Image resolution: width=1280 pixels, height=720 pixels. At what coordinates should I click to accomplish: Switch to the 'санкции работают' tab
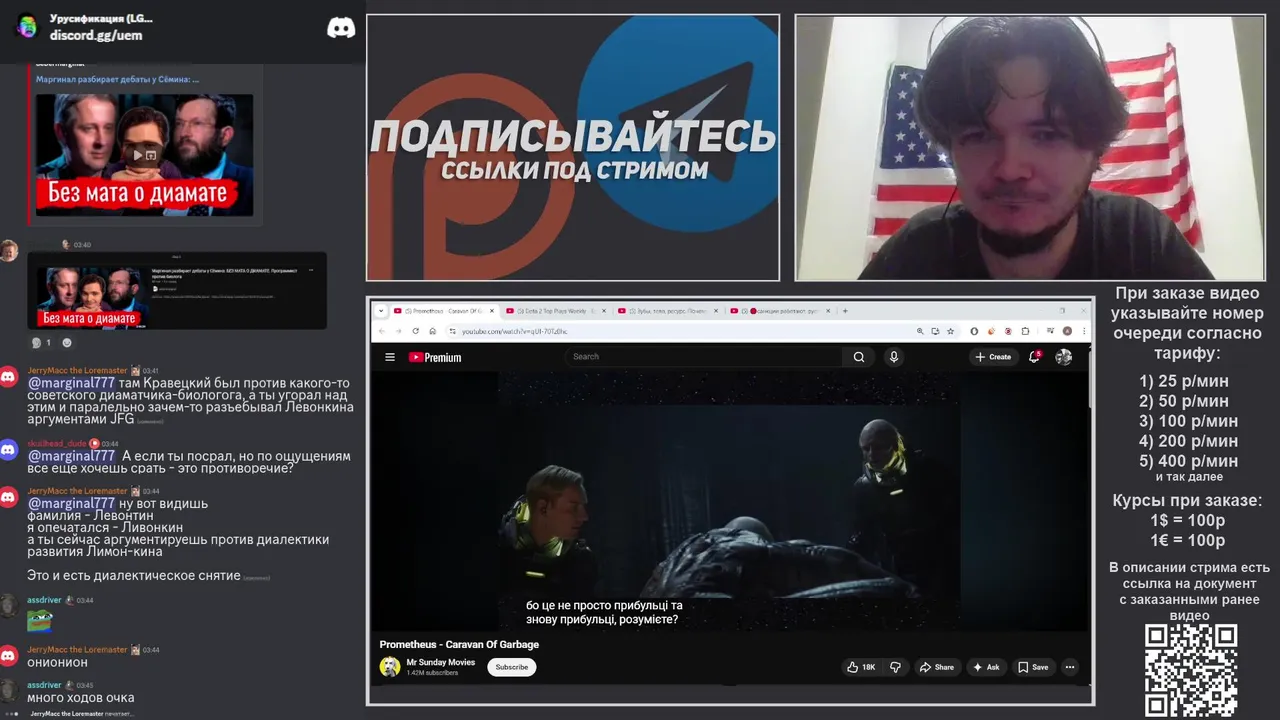781,311
